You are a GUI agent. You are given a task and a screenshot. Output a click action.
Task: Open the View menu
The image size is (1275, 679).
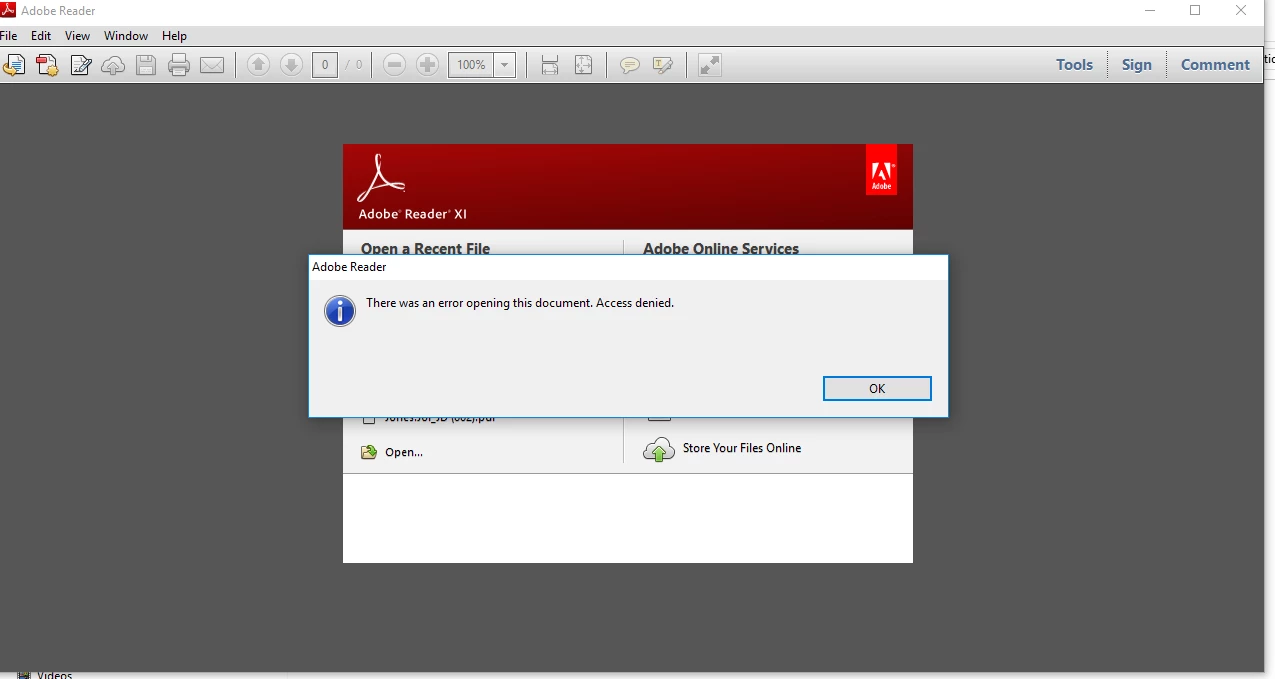click(78, 36)
